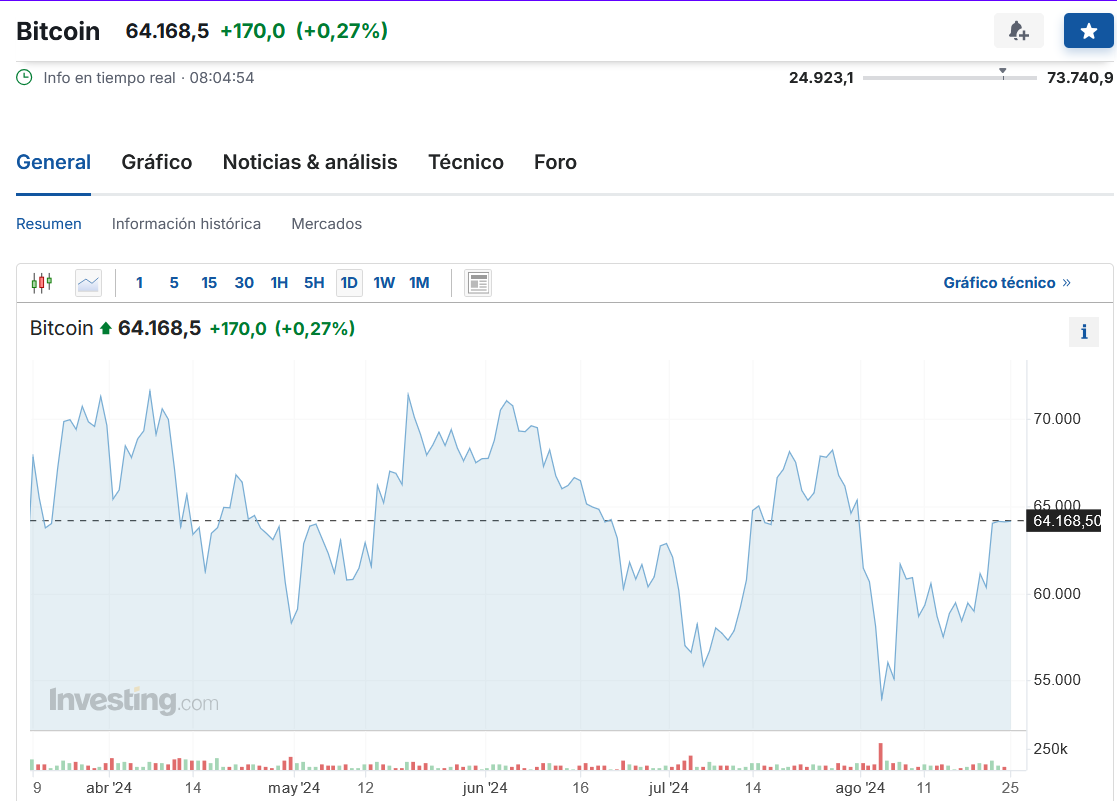Viewport: 1117px width, 801px height.
Task: Click the header change +170,0
Action: click(253, 31)
